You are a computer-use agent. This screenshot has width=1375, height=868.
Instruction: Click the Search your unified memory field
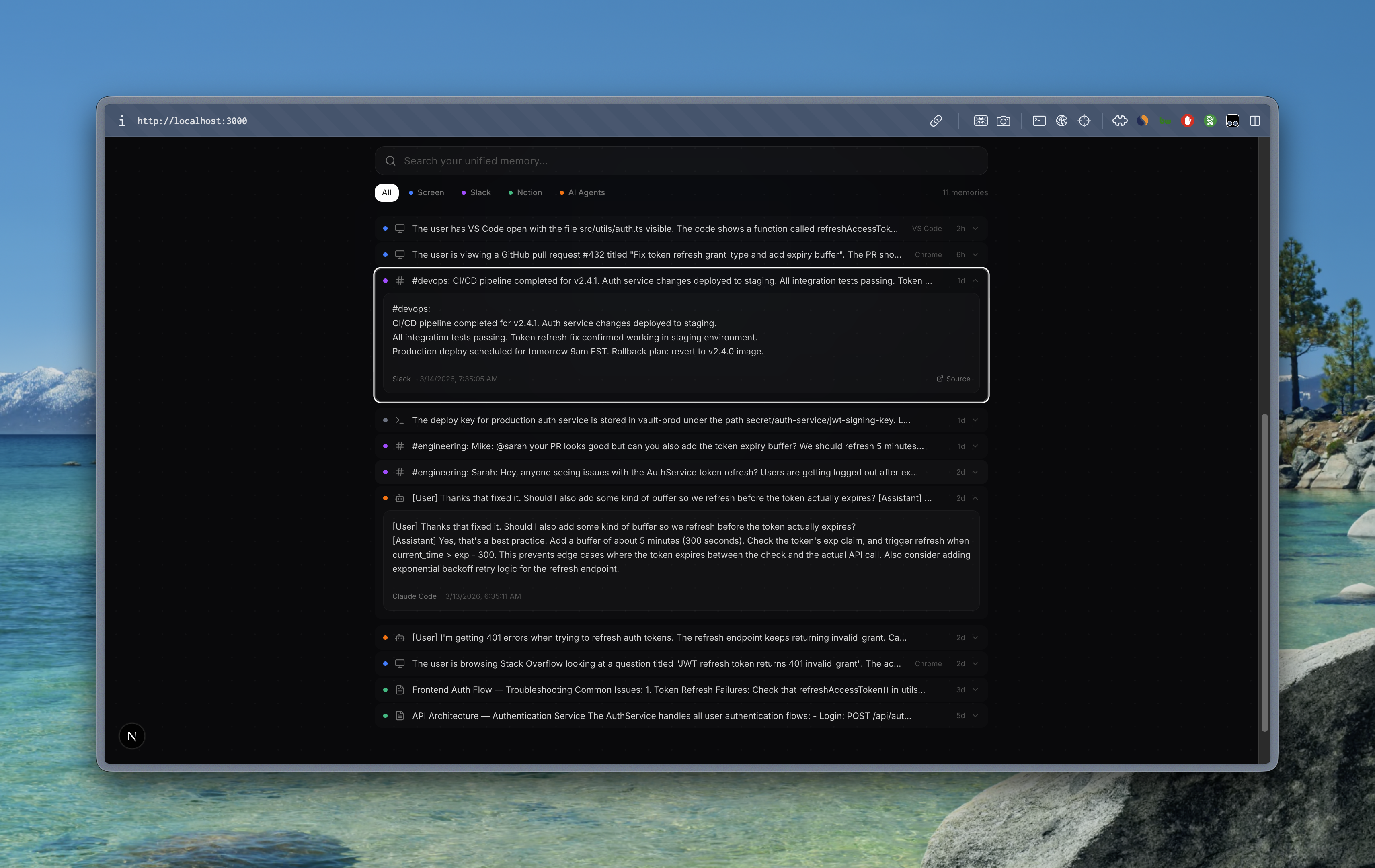click(681, 161)
